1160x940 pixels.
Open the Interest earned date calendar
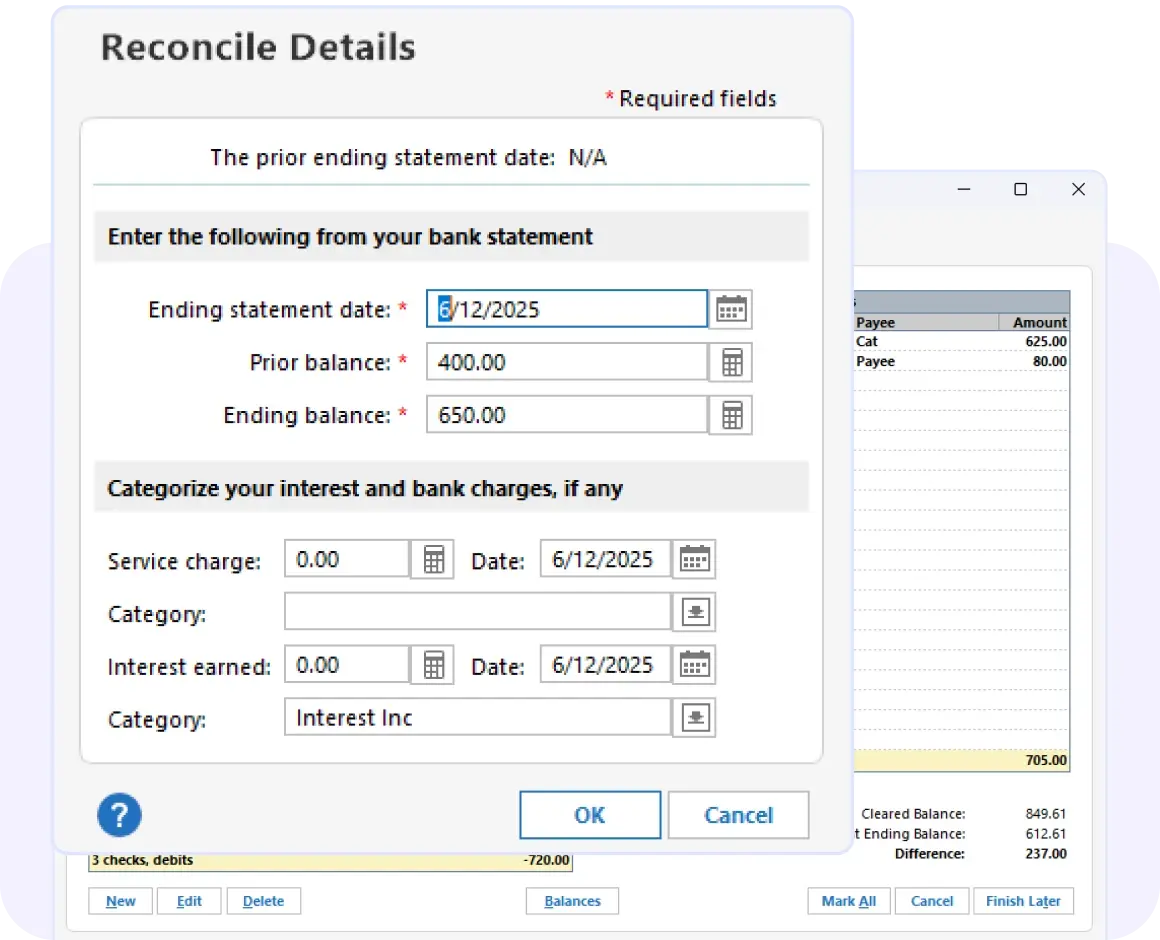point(694,664)
